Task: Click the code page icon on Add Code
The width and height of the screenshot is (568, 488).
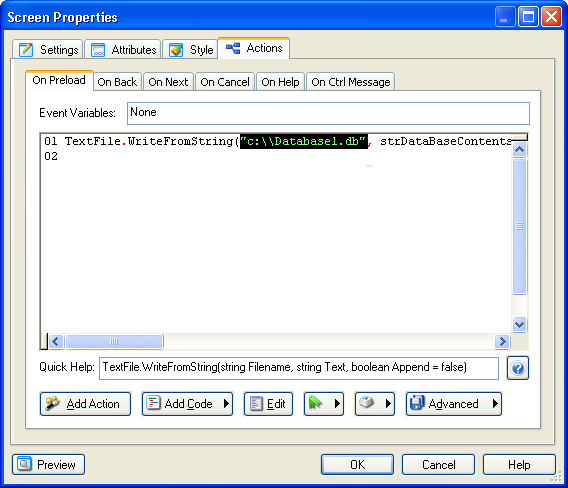Action: click(153, 403)
